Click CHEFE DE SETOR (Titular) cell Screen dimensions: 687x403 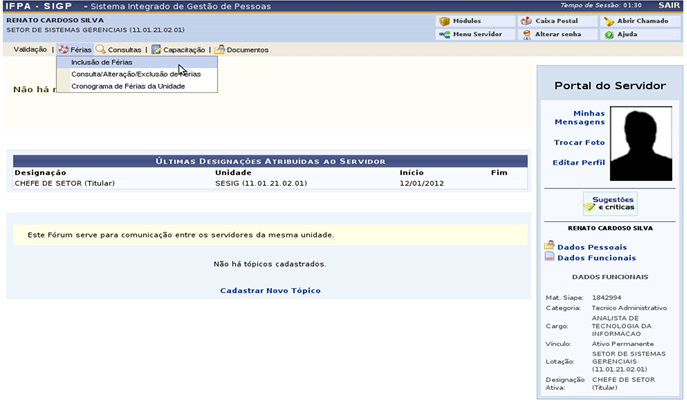(65, 184)
